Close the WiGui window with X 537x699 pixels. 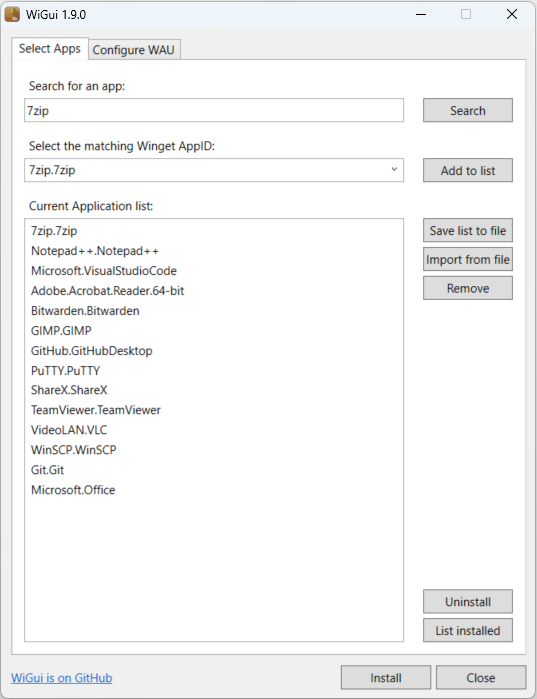[512, 14]
